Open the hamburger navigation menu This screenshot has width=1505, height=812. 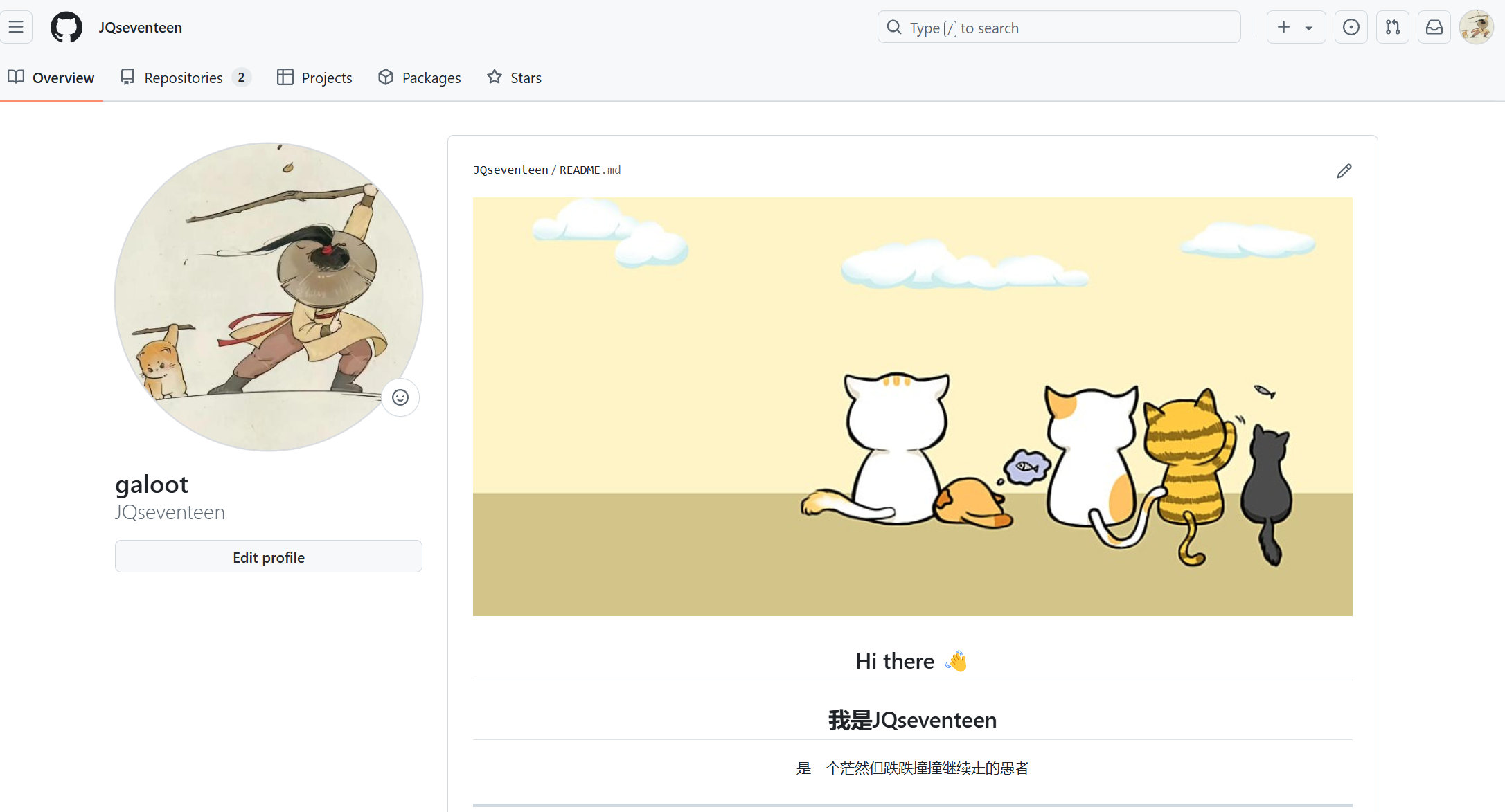(x=17, y=28)
